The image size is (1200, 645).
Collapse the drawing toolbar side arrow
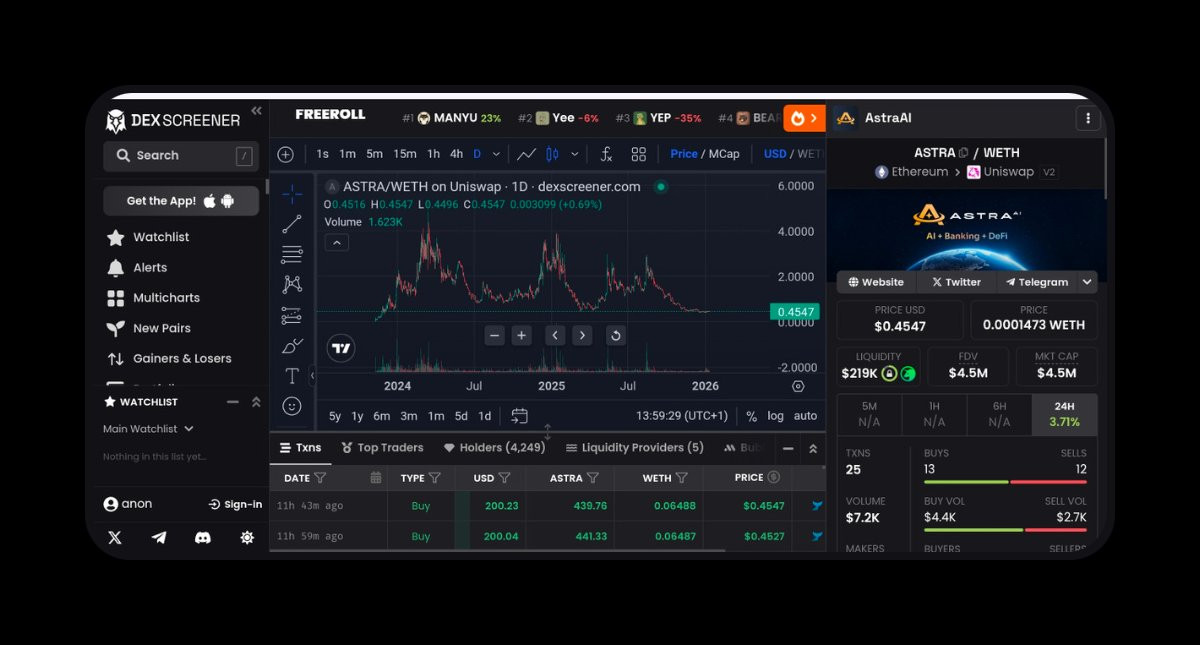point(312,376)
